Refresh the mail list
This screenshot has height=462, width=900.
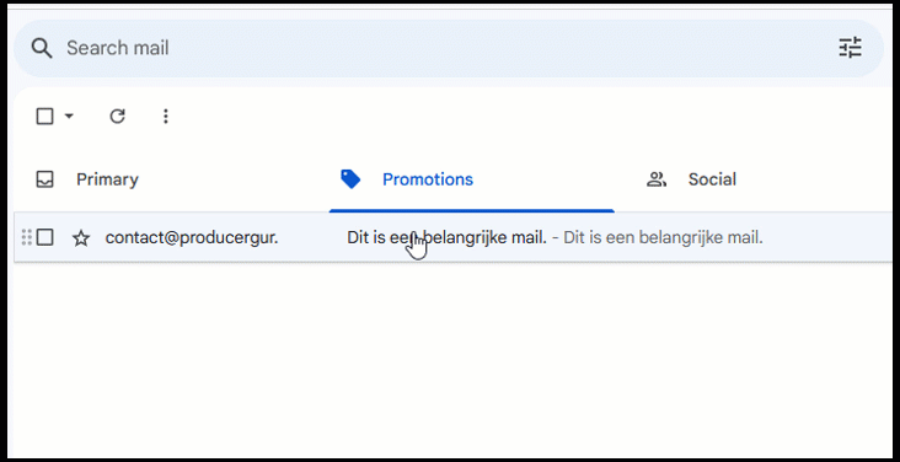(117, 116)
